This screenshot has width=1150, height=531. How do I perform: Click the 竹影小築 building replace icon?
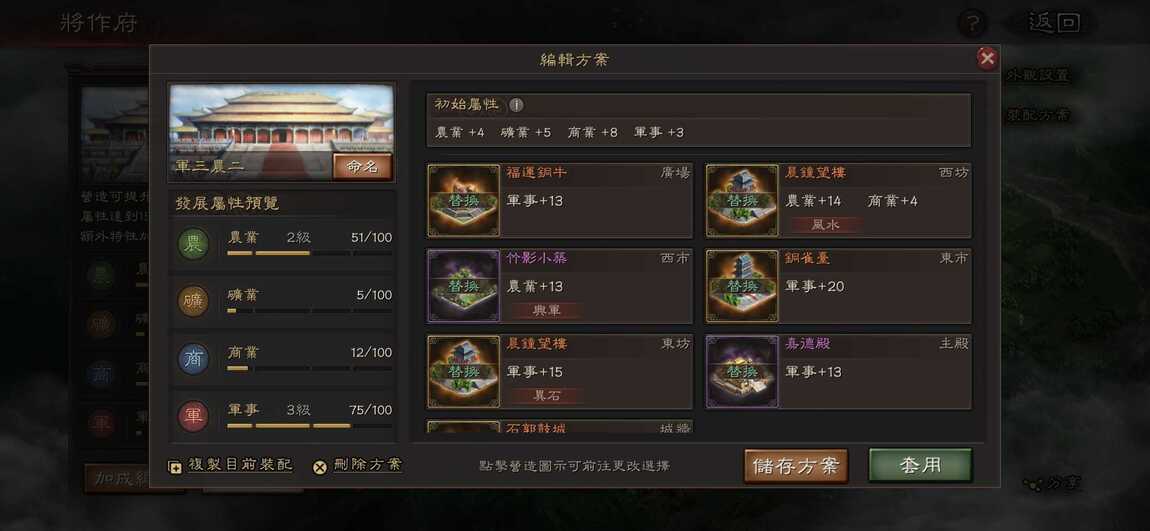[464, 286]
